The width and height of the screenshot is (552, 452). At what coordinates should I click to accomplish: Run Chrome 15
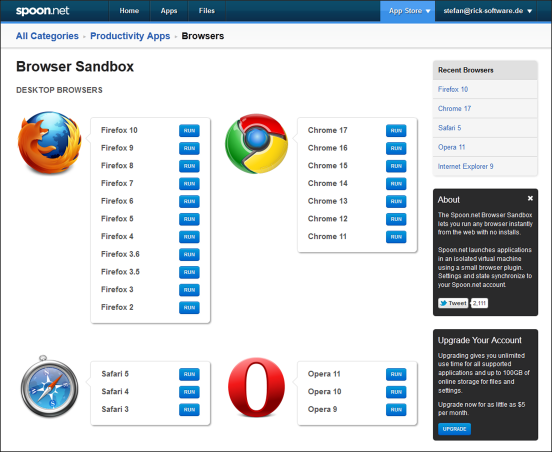click(x=396, y=166)
